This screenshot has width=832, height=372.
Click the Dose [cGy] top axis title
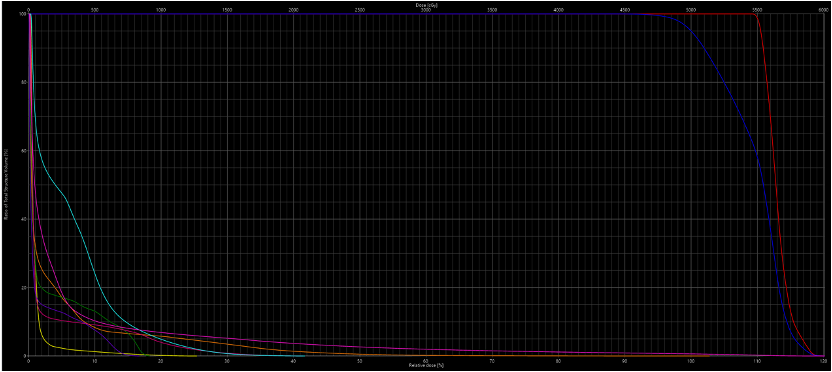(426, 5)
